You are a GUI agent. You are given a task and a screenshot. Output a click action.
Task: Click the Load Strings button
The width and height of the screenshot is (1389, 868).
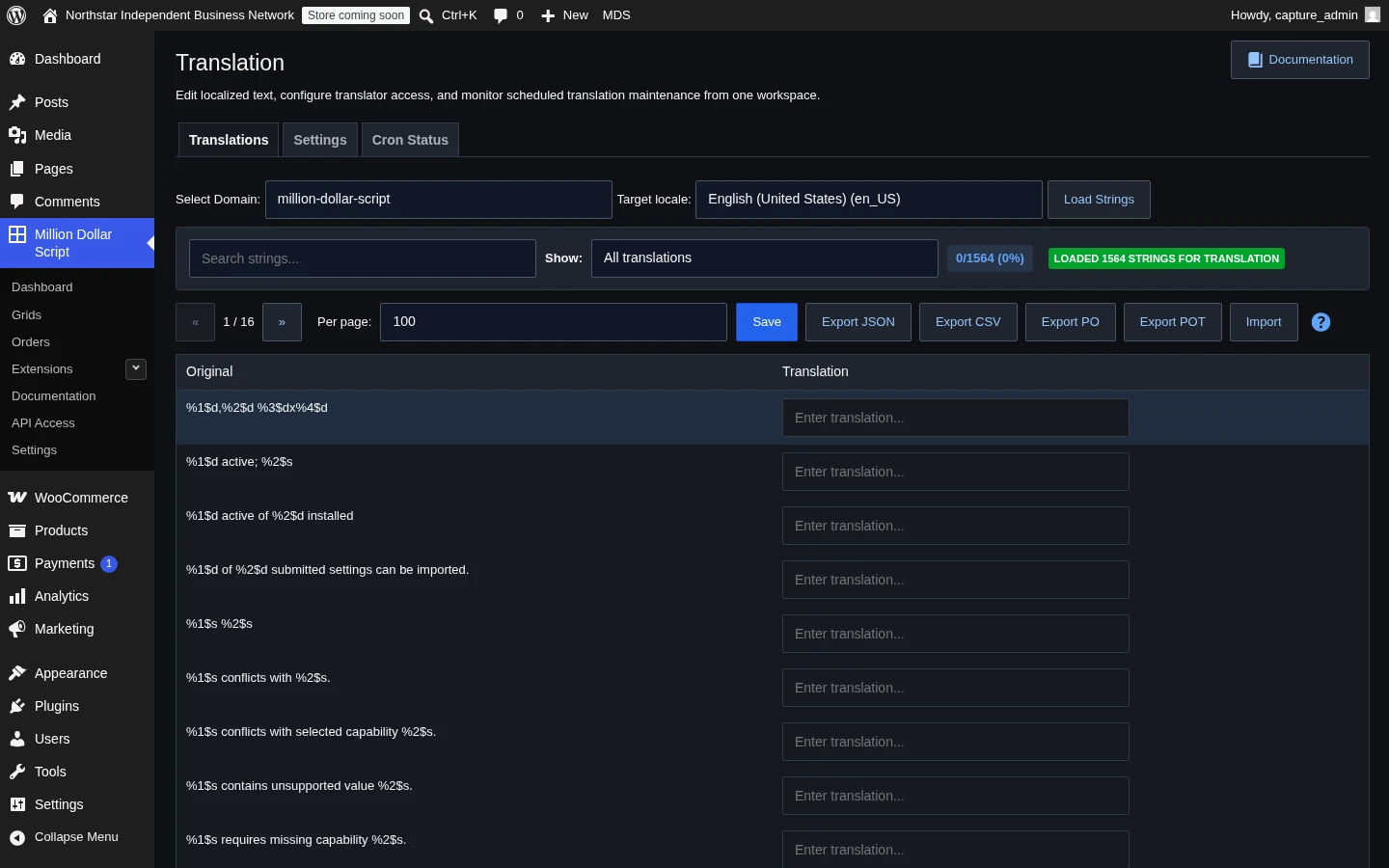pyautogui.click(x=1099, y=200)
